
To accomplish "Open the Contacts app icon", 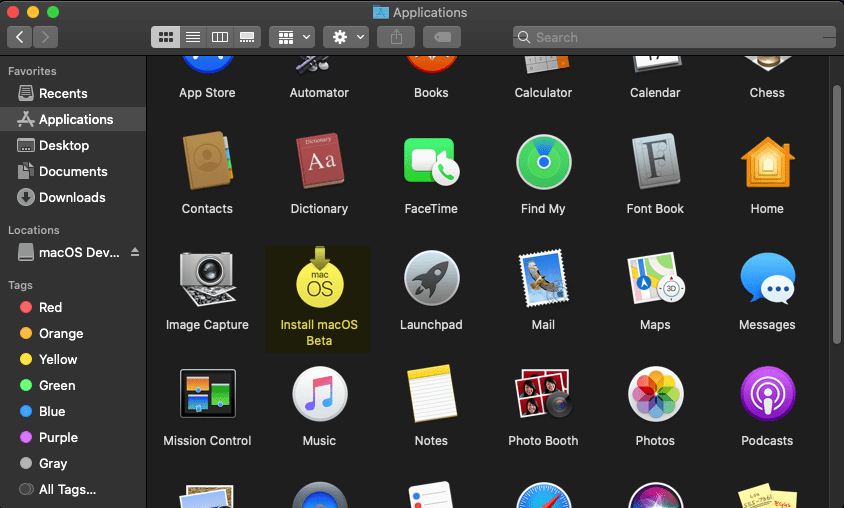I will [x=207, y=160].
